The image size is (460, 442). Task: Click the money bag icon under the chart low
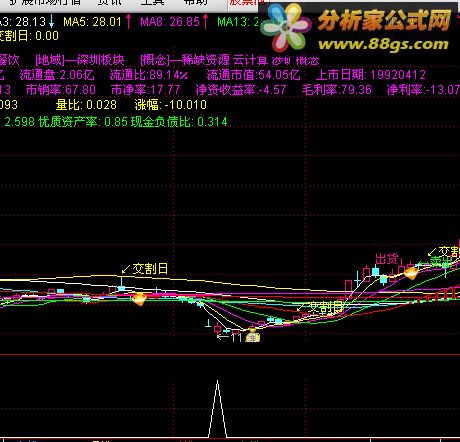(253, 336)
